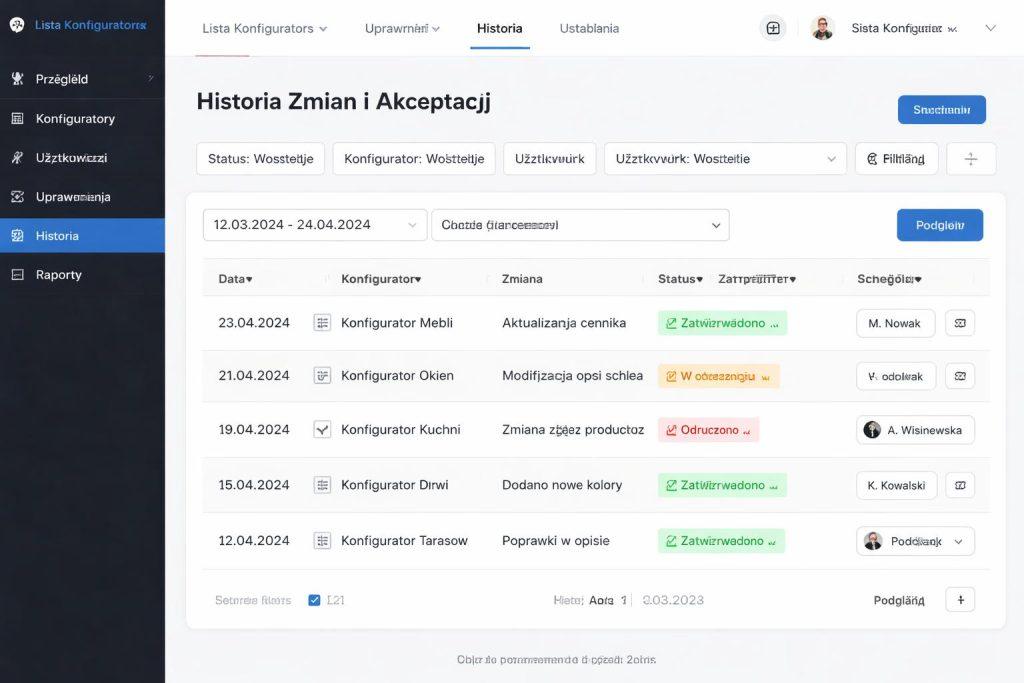
Task: Click the blue Podgleitr button
Action: coord(939,225)
